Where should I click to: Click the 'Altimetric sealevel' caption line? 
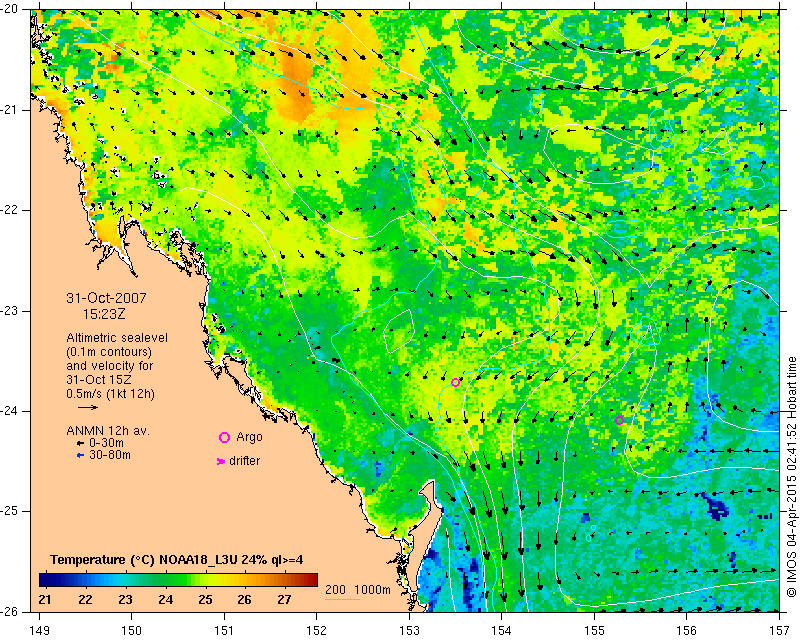click(117, 338)
